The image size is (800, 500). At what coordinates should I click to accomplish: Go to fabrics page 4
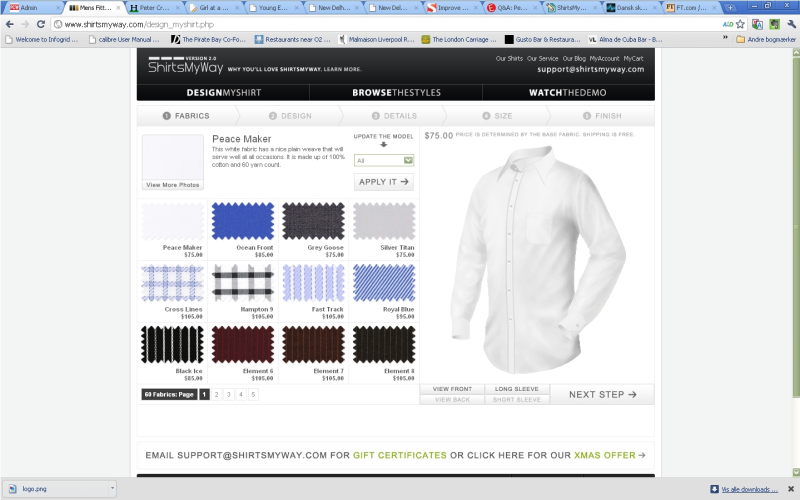coord(241,394)
